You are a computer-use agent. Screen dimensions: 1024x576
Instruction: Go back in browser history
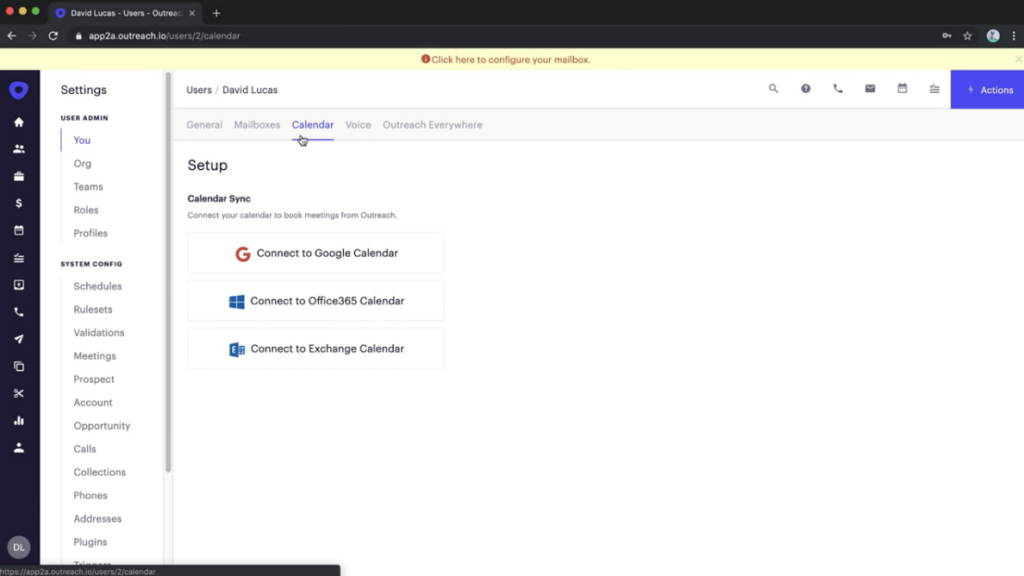pos(12,36)
